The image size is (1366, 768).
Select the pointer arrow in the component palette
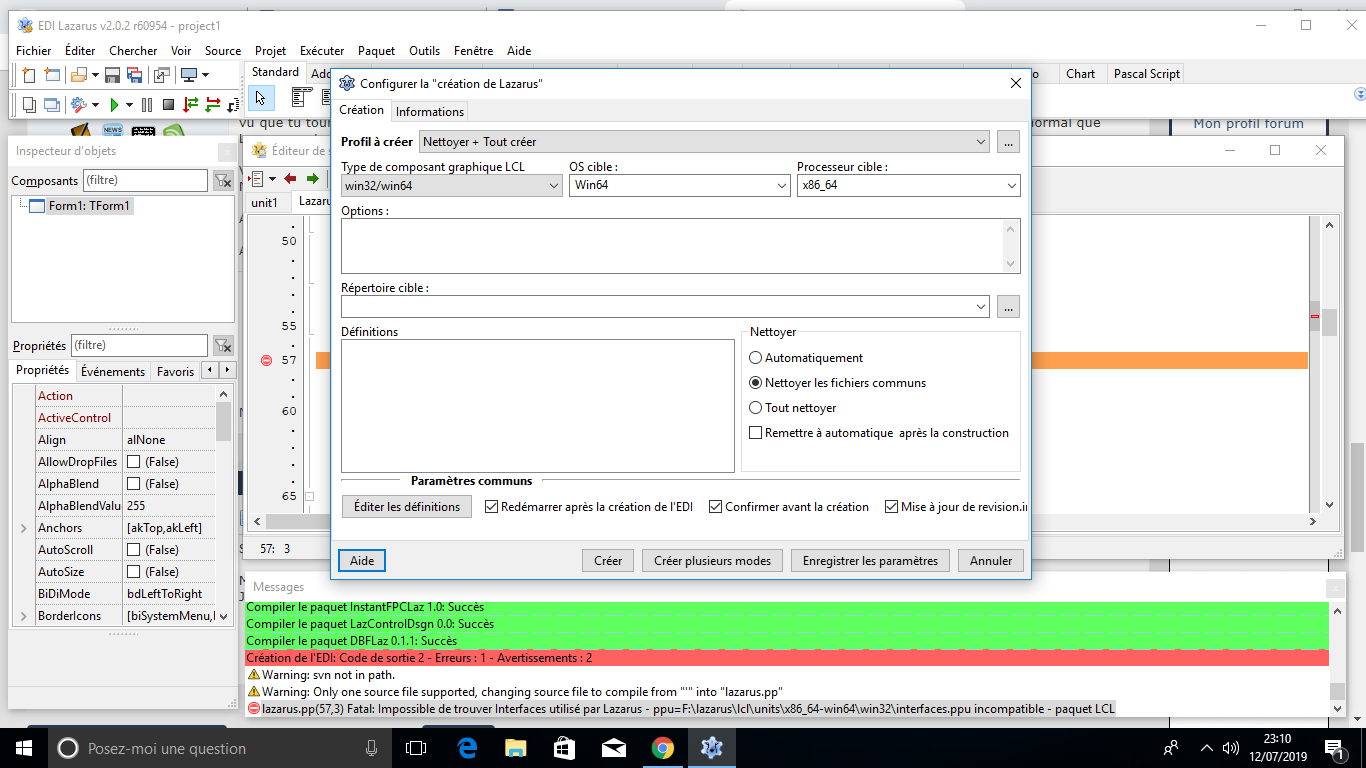coord(260,97)
